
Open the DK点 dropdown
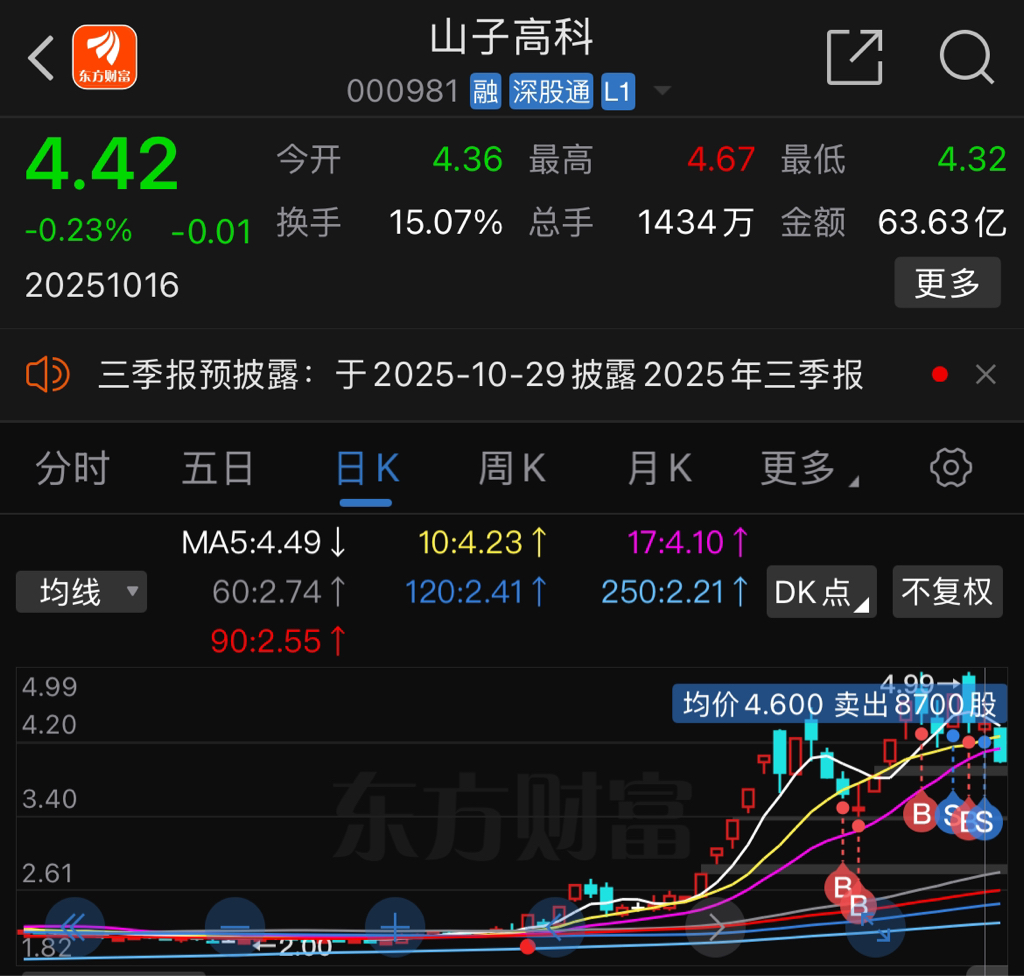tap(821, 592)
